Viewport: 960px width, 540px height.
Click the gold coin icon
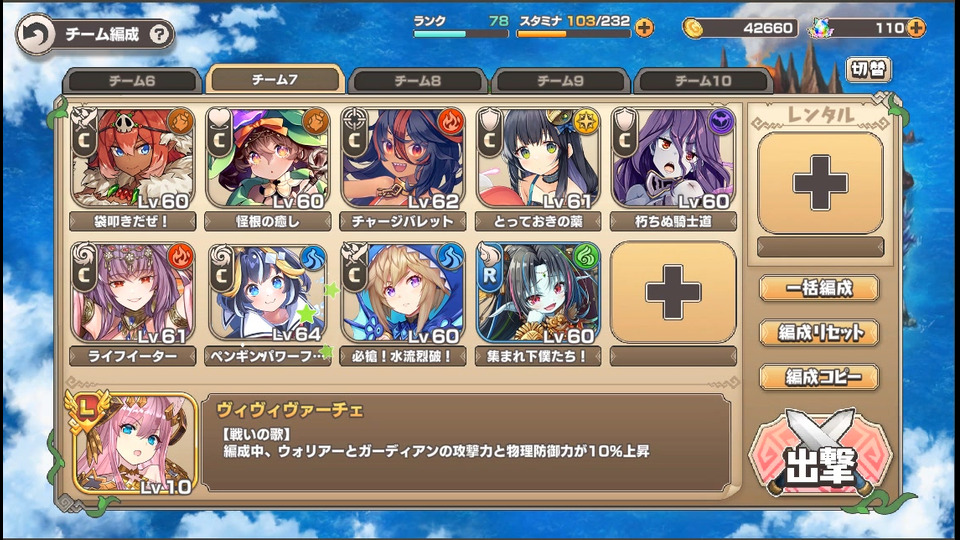pyautogui.click(x=692, y=28)
